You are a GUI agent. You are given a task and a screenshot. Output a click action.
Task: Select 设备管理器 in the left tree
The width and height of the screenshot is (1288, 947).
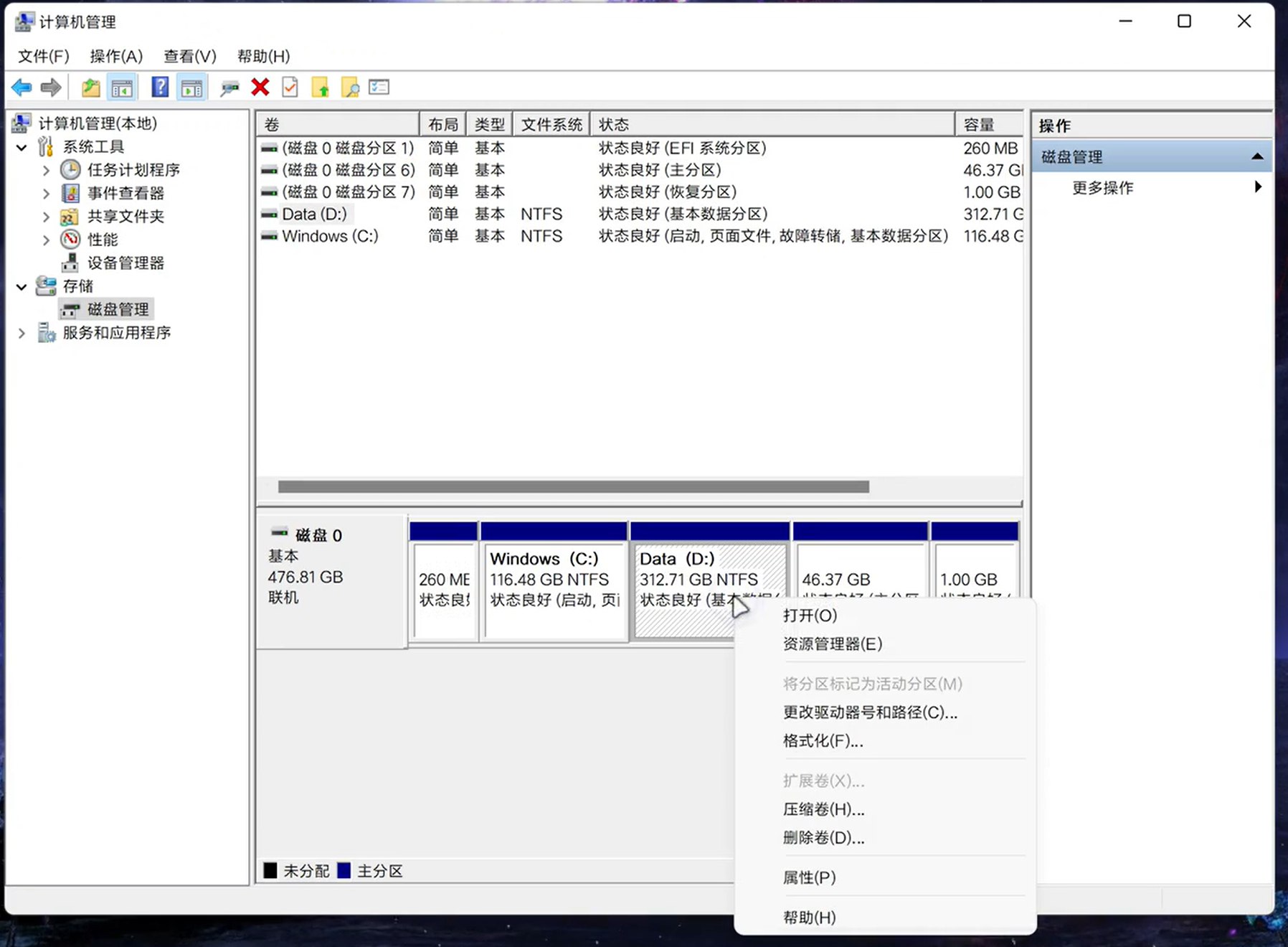pyautogui.click(x=126, y=263)
